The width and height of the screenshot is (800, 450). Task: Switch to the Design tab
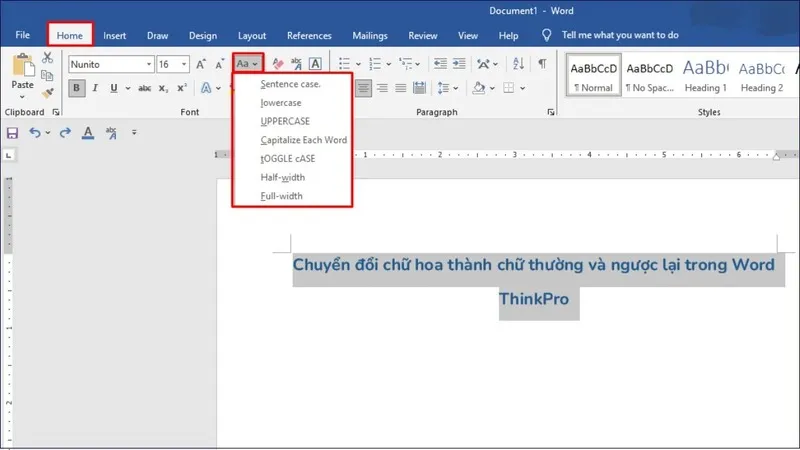(x=203, y=36)
